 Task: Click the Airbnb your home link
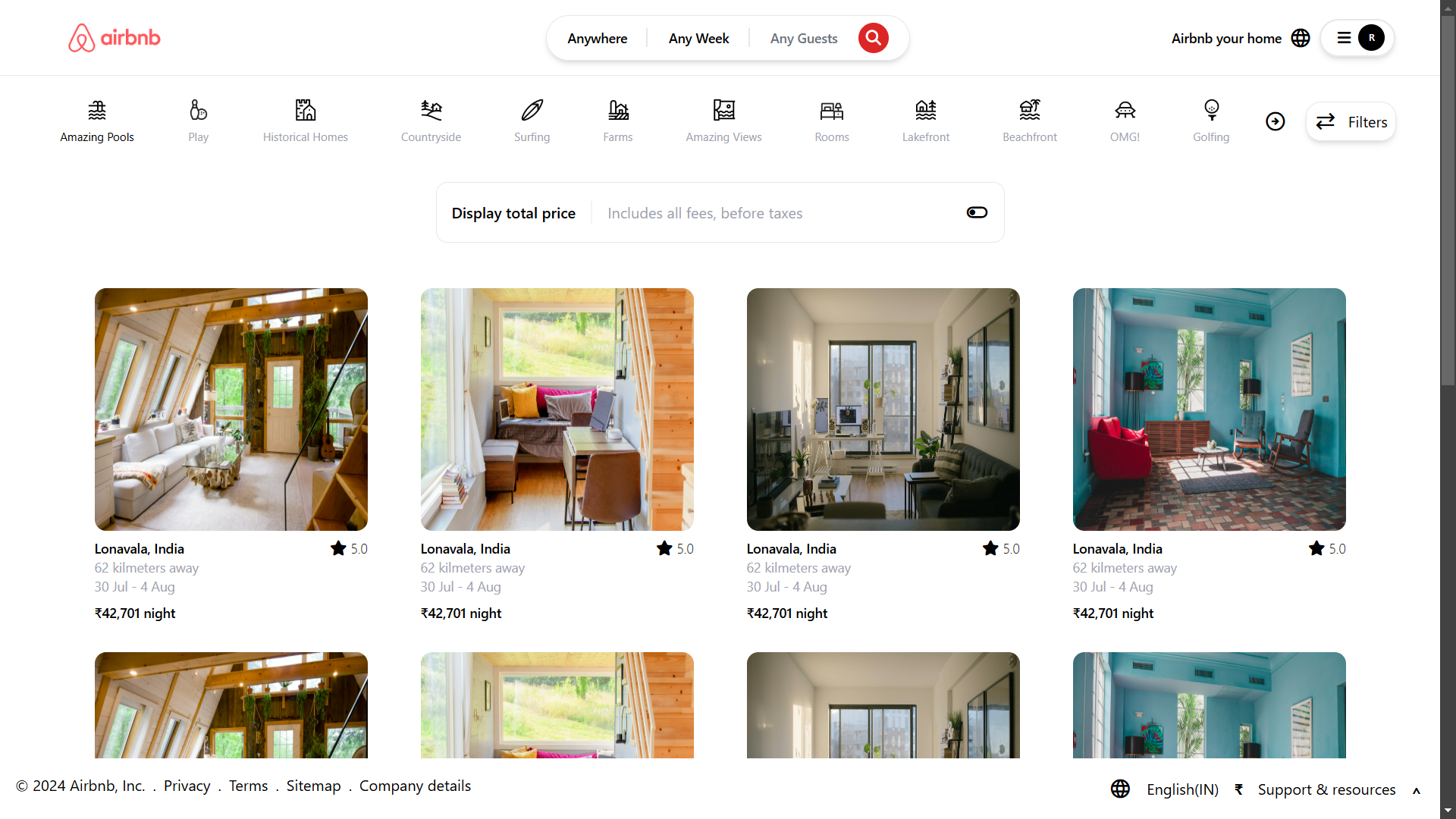1226,38
